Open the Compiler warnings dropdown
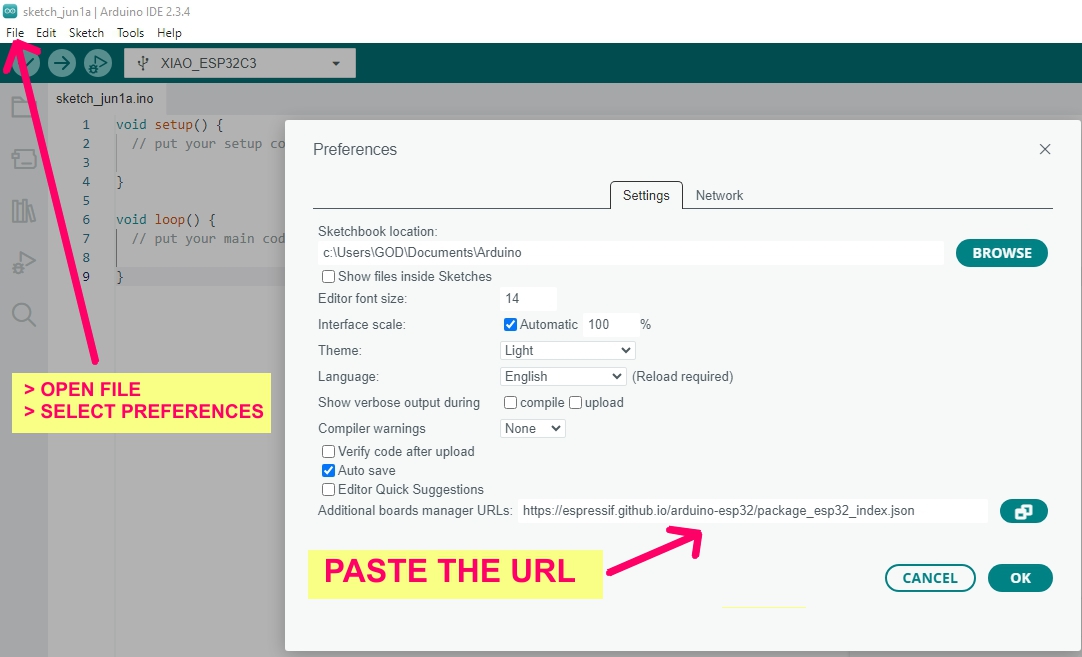The height and width of the screenshot is (657, 1082). (x=533, y=429)
